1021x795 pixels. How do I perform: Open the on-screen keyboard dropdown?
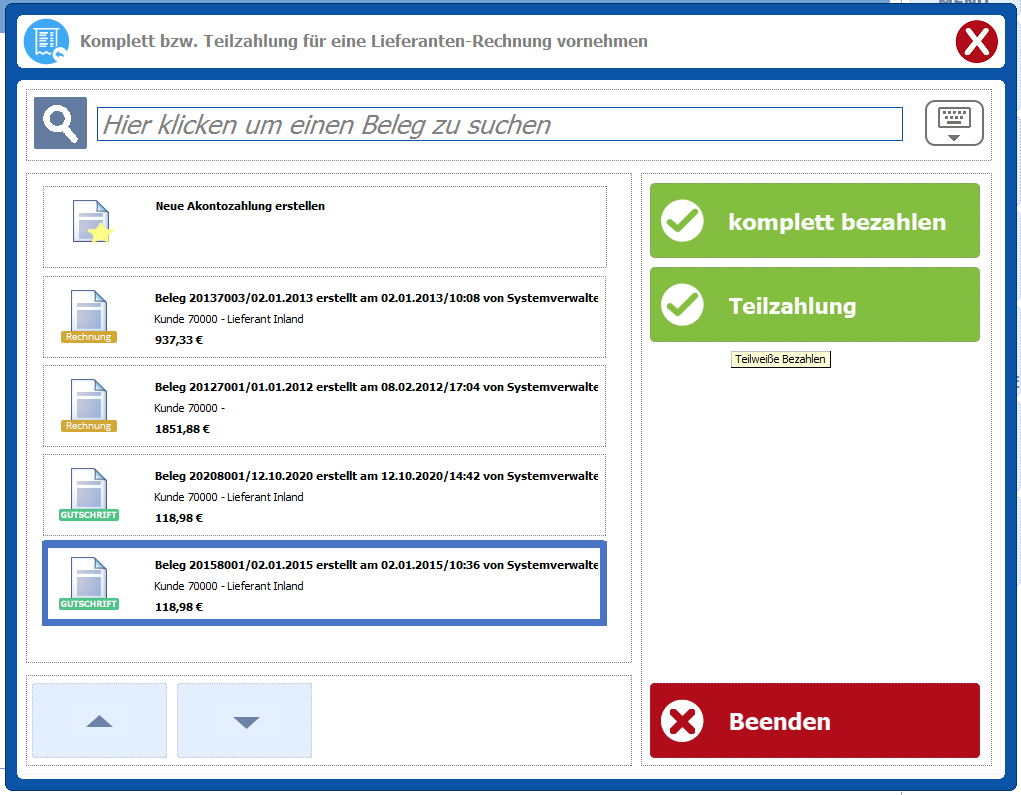954,123
